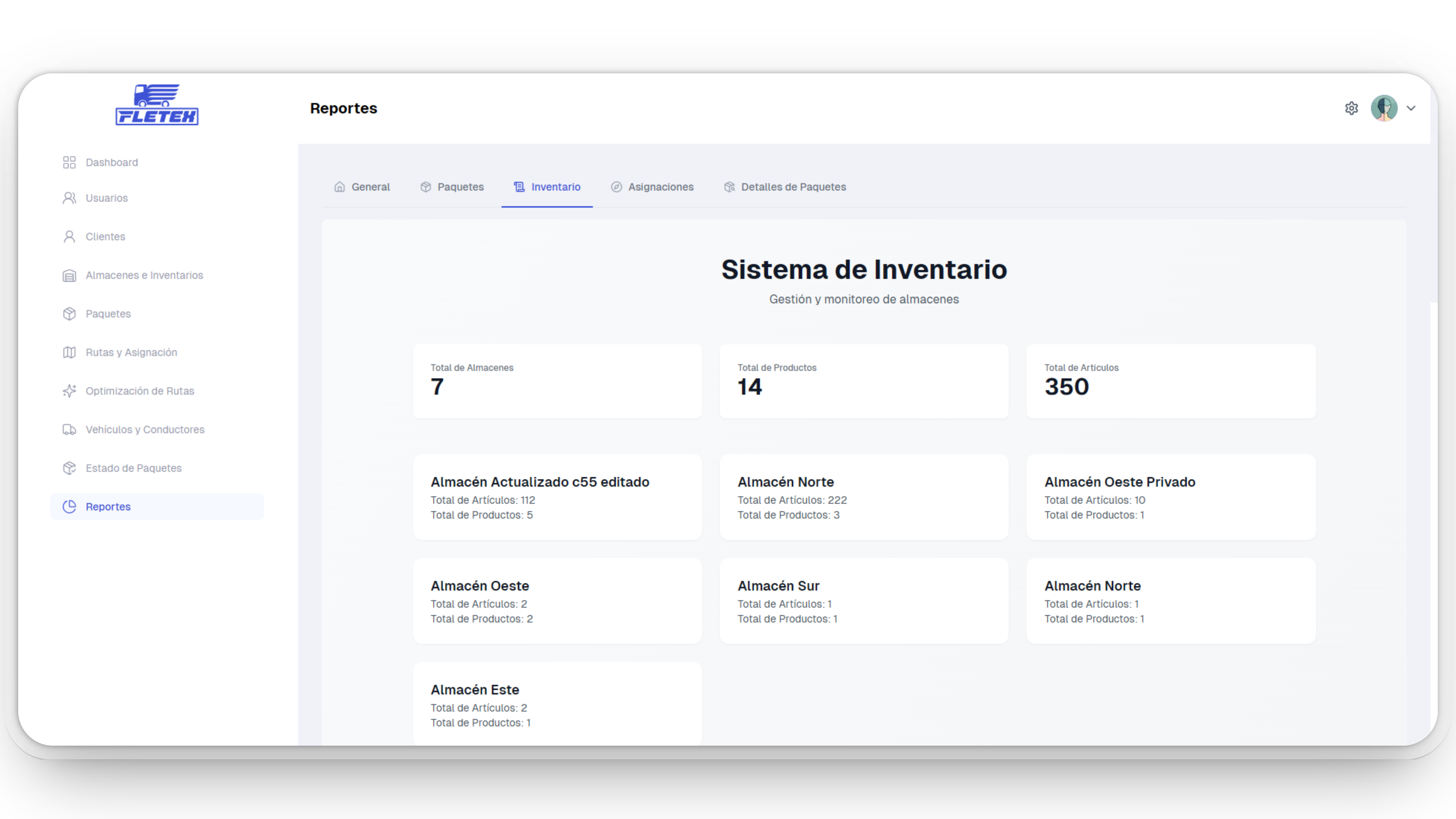
Task: Open Optimización de Rutas
Action: pyautogui.click(x=157, y=391)
